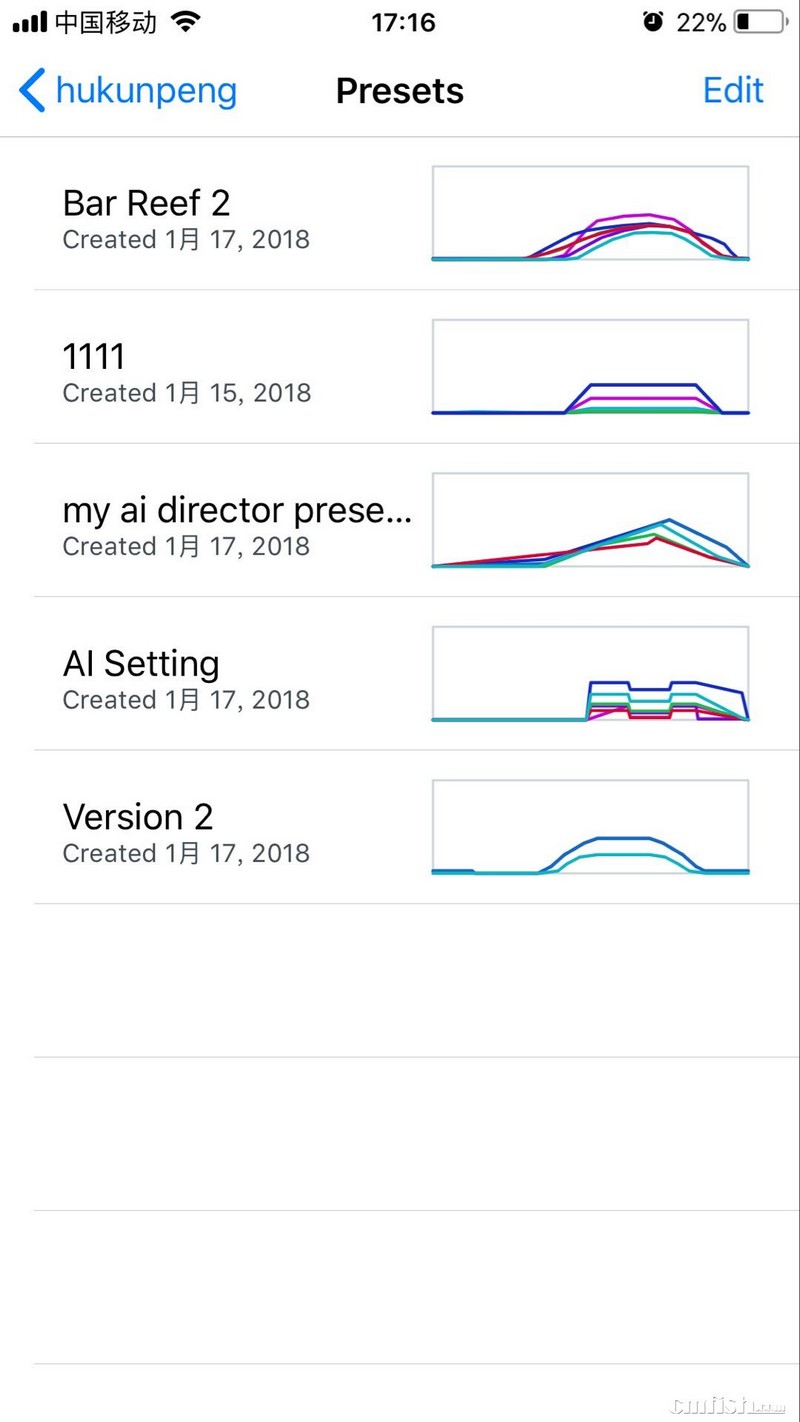Tap my ai director graph thumbnail

[x=590, y=520]
